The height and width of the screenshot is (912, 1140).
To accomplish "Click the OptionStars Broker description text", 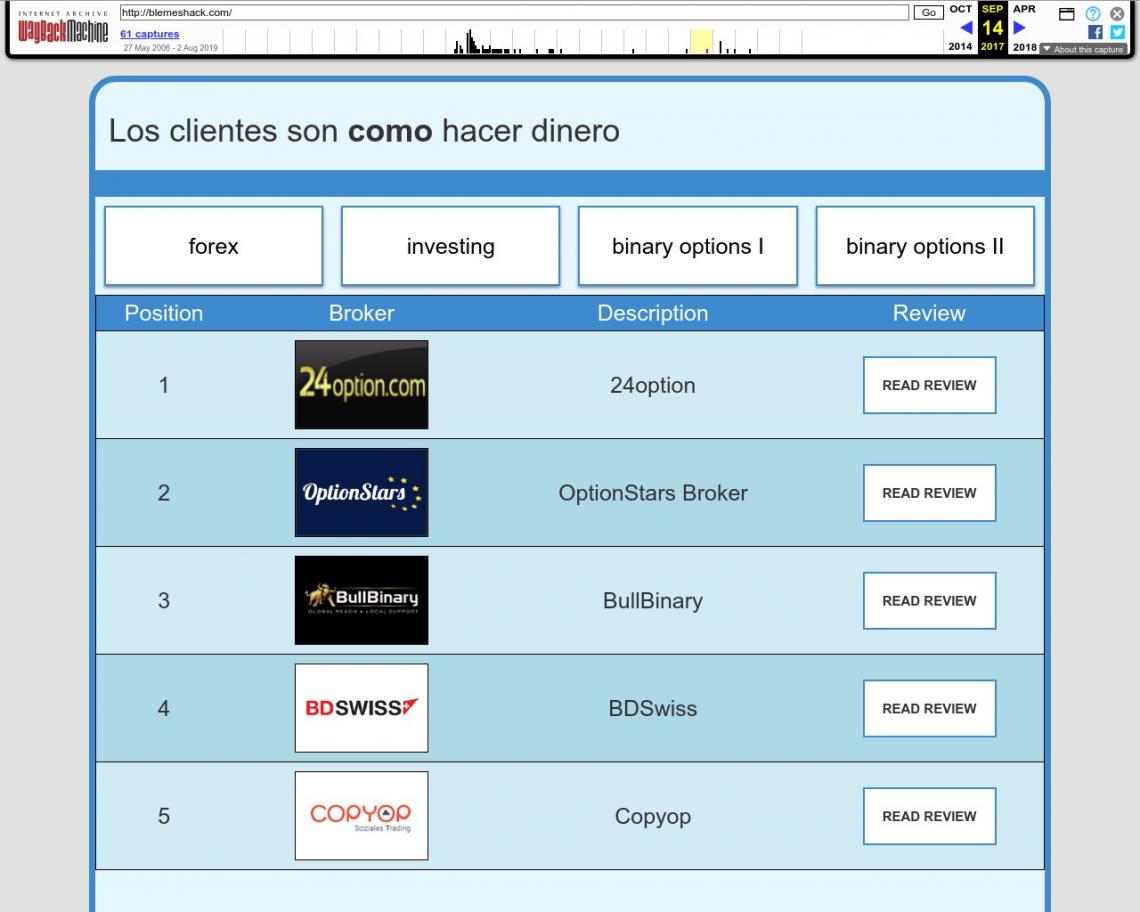I will (x=652, y=493).
